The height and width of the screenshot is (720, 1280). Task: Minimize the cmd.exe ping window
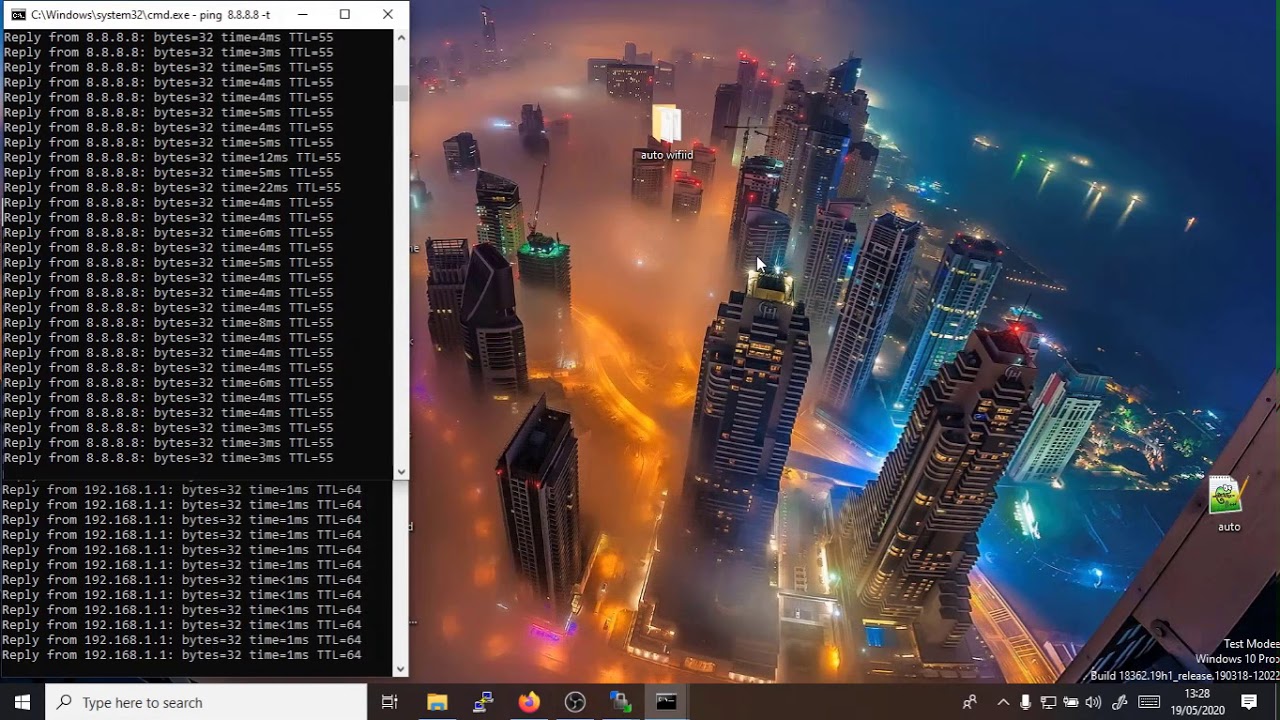[x=301, y=15]
